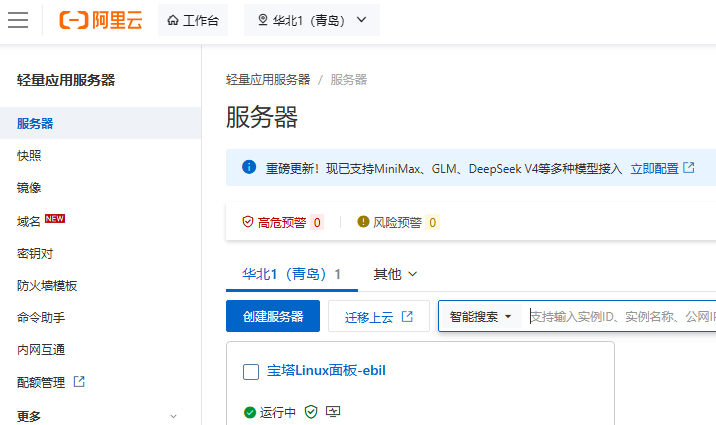The height and width of the screenshot is (425, 716).
Task: Click the 高危预警 count 0
Action: (317, 222)
